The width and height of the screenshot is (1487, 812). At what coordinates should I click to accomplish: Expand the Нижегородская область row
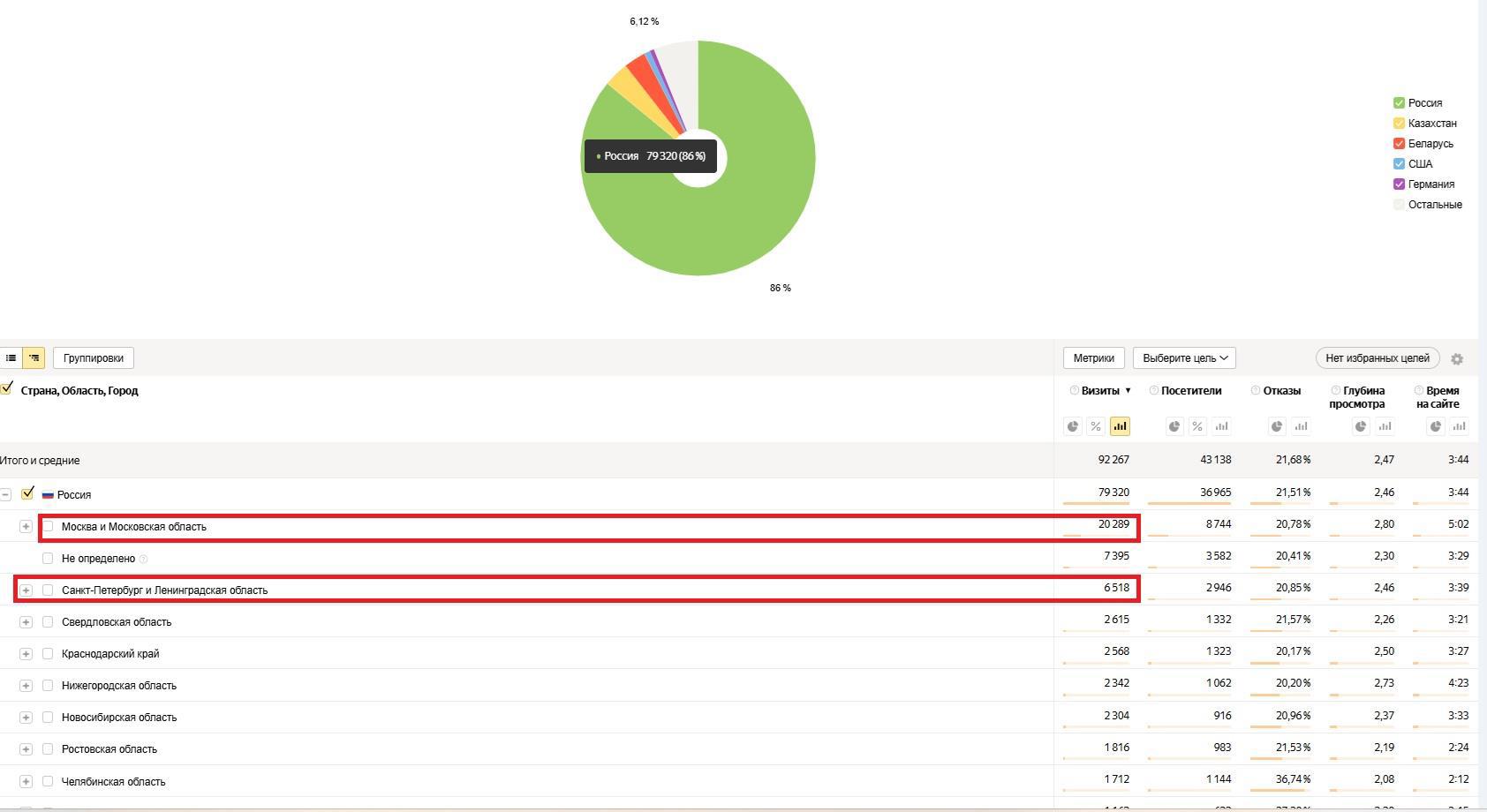(26, 686)
